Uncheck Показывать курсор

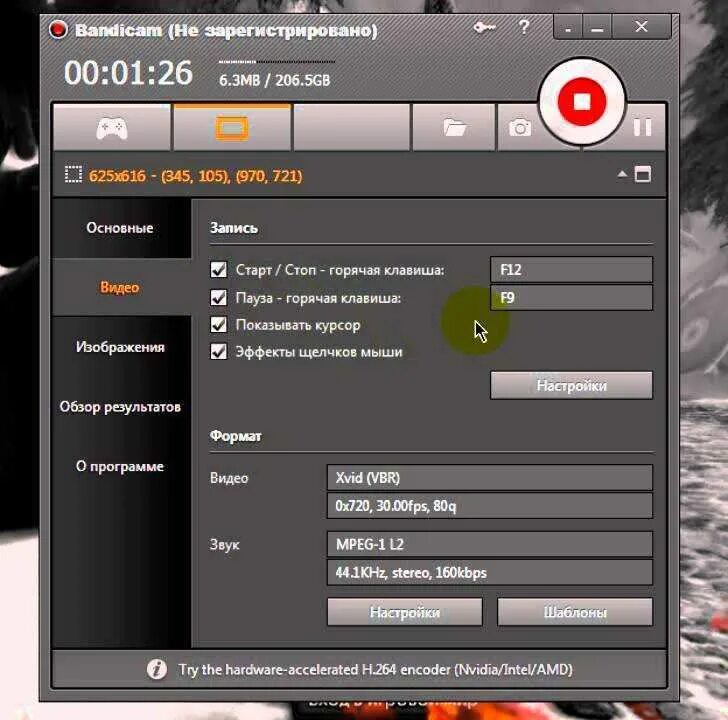coord(219,324)
